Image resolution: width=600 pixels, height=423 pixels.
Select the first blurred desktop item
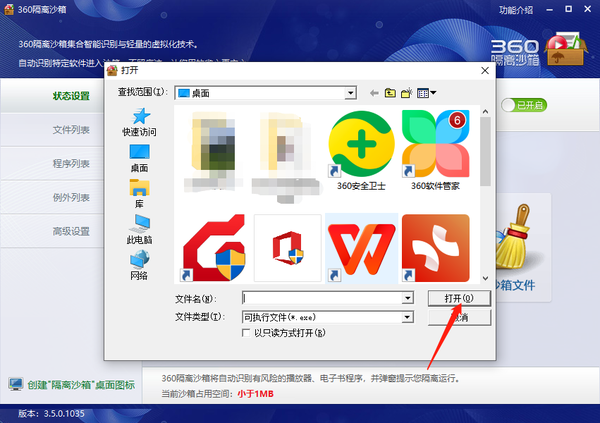pyautogui.click(x=214, y=151)
